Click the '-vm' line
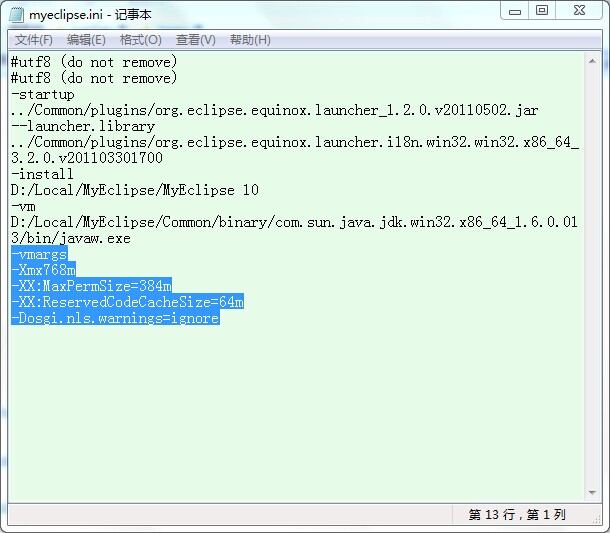The width and height of the screenshot is (610, 533). click(x=23, y=206)
